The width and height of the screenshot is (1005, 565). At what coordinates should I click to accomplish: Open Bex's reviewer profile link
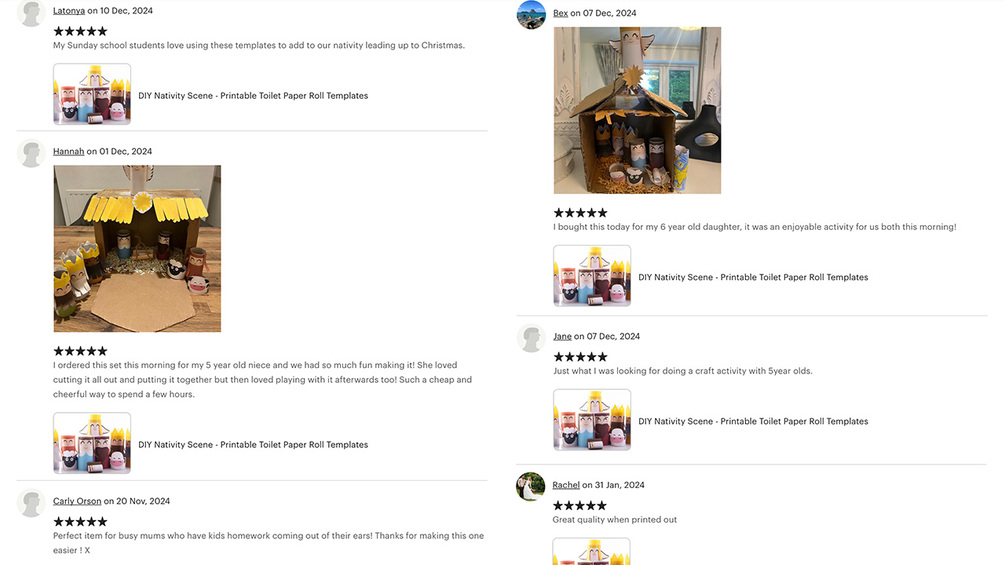pos(560,13)
